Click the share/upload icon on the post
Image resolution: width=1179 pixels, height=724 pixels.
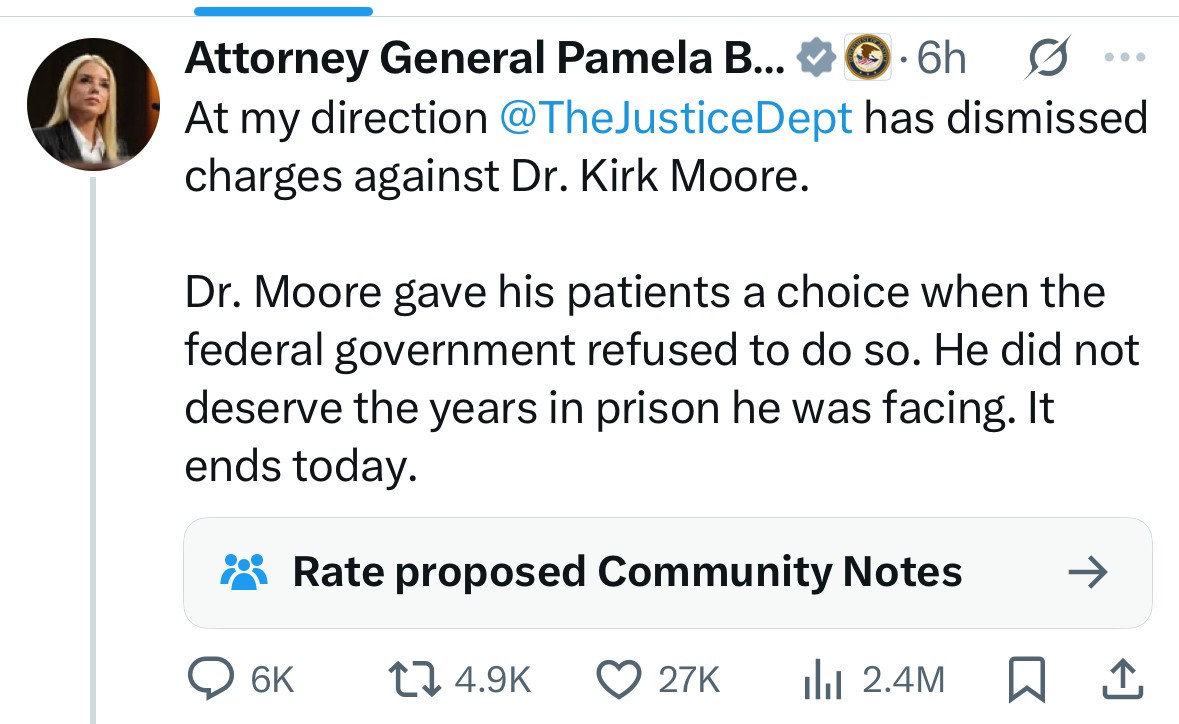coord(1123,678)
